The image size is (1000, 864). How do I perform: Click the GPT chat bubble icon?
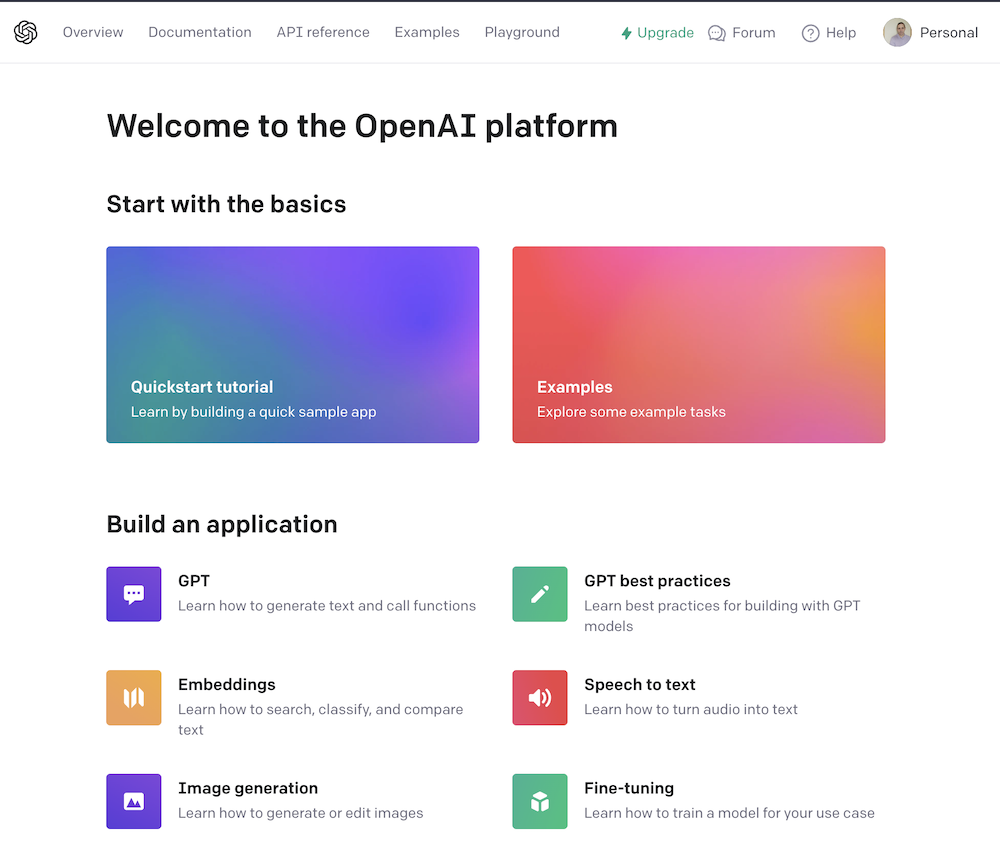pyautogui.click(x=134, y=594)
